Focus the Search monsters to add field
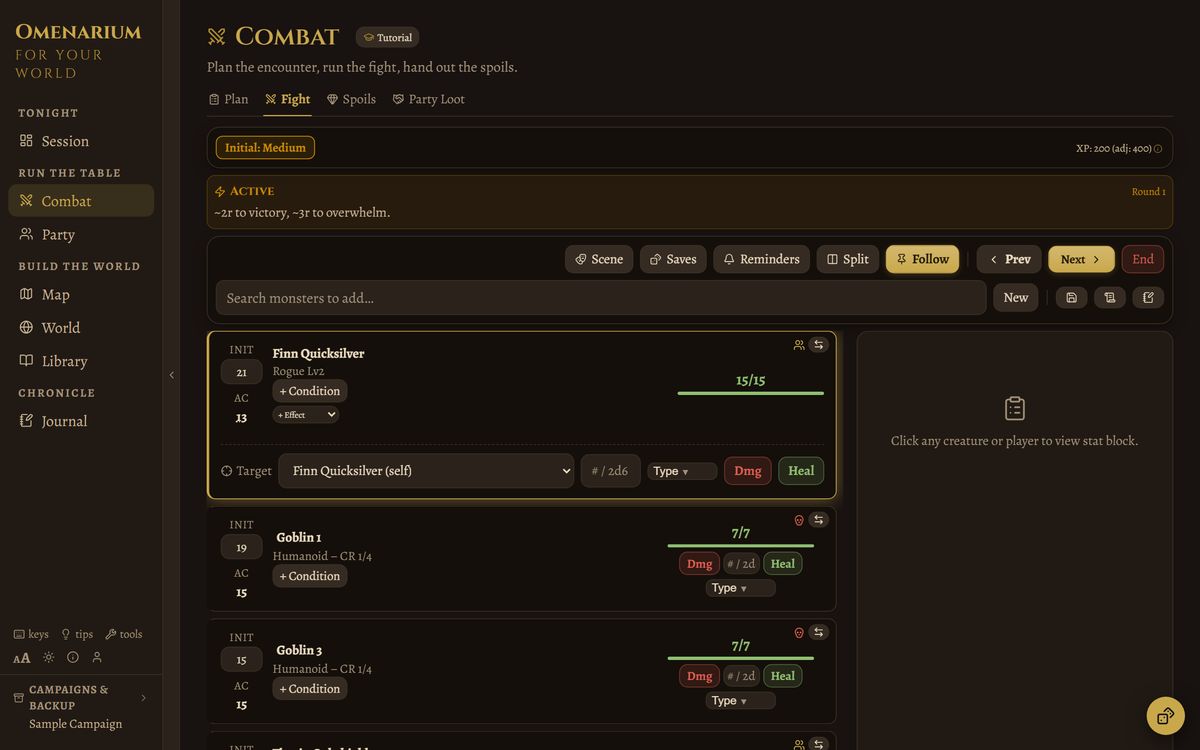 pos(601,298)
